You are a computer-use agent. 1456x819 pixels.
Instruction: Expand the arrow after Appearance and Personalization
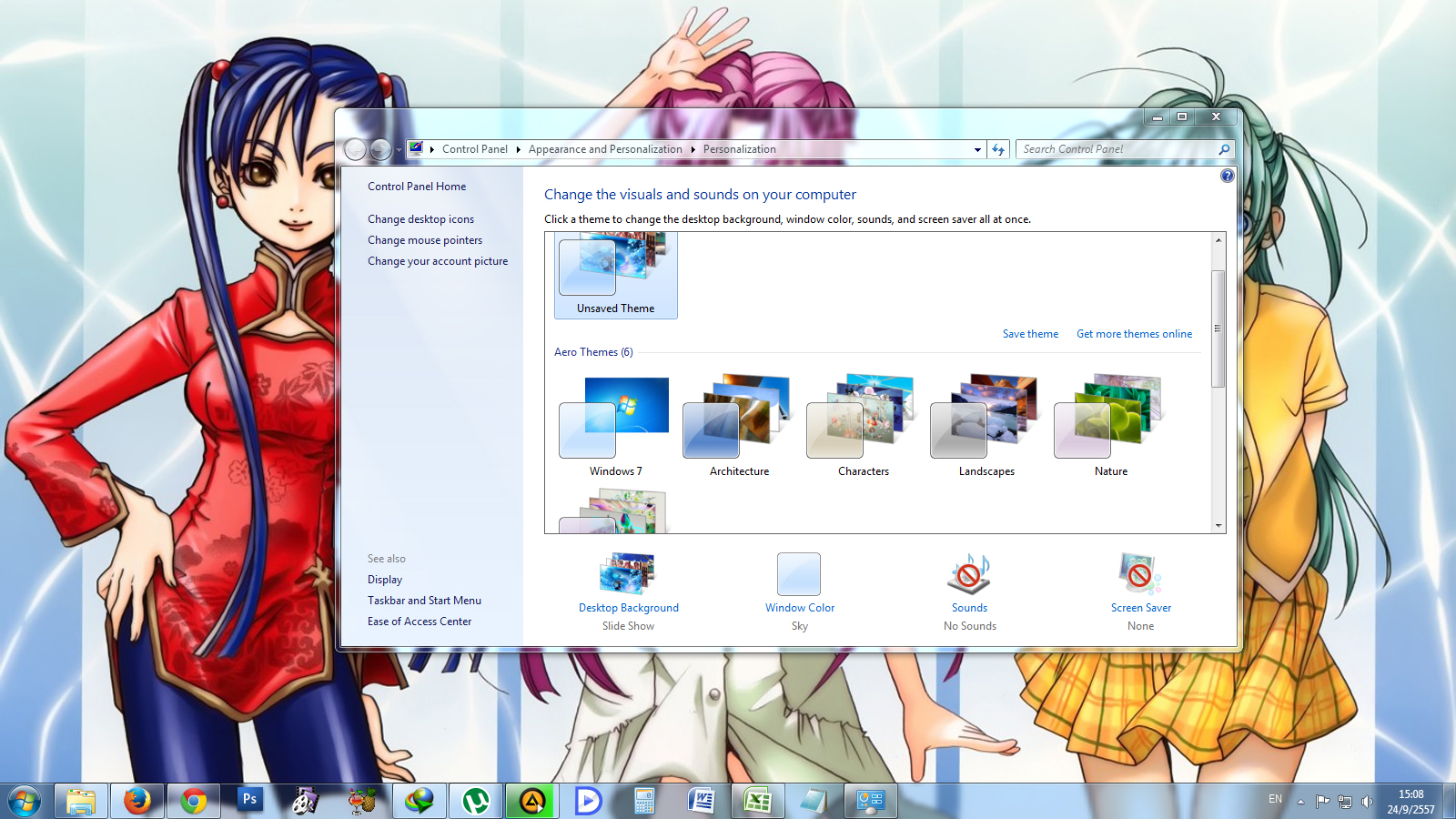(x=693, y=149)
